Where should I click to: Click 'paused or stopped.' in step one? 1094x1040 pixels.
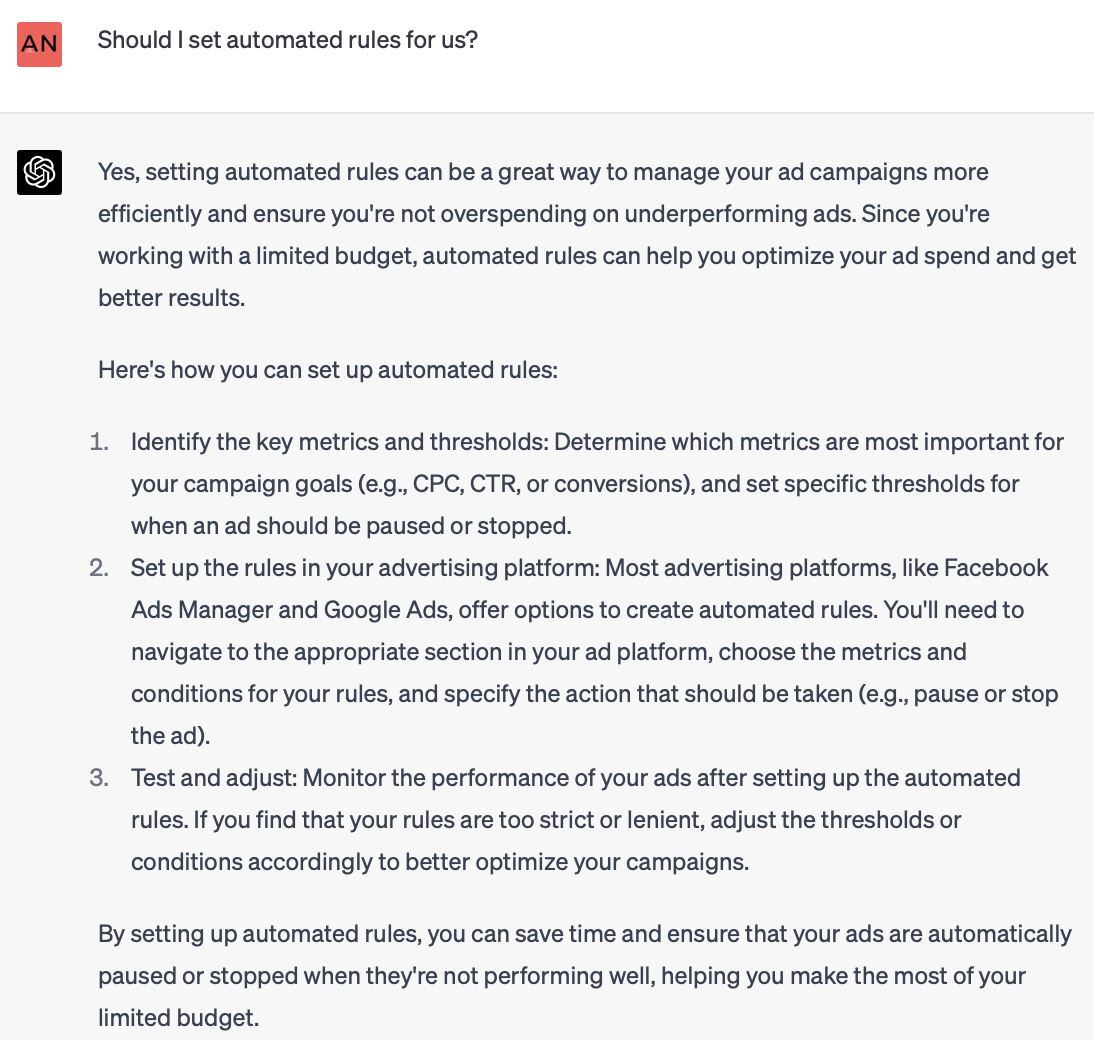[468, 526]
